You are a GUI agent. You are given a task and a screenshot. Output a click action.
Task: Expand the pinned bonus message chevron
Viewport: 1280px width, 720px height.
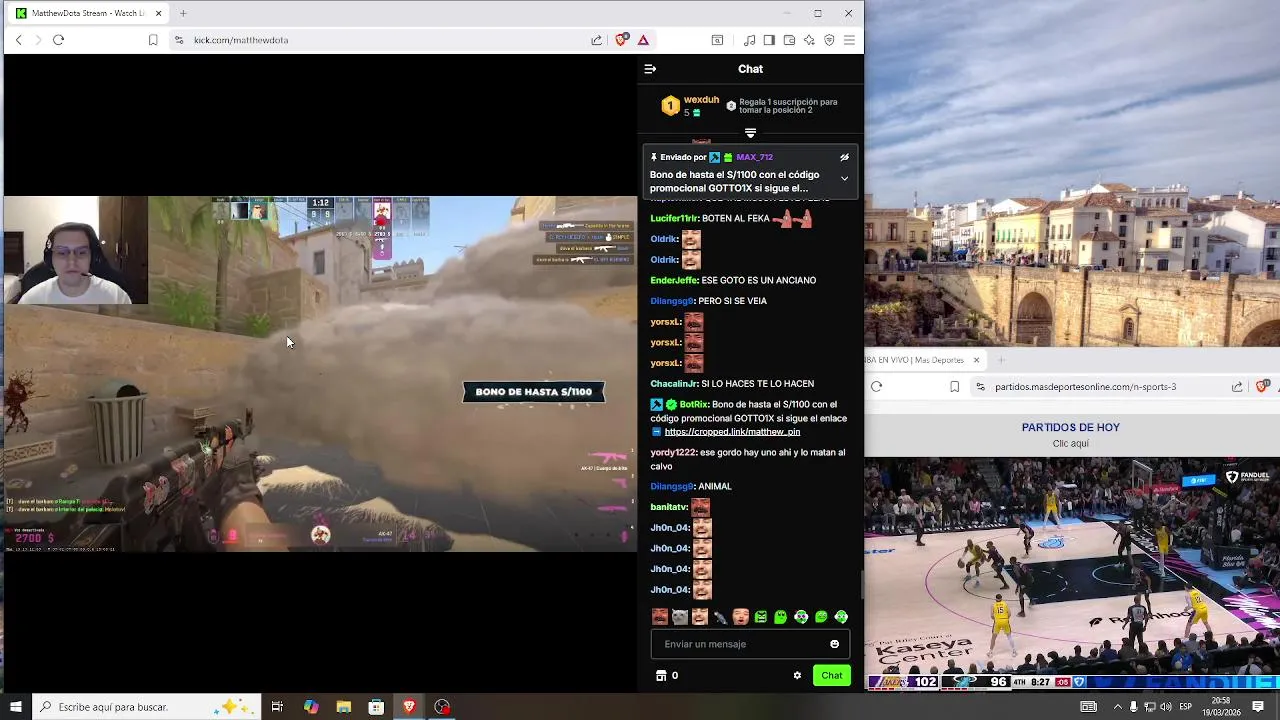pyautogui.click(x=844, y=178)
